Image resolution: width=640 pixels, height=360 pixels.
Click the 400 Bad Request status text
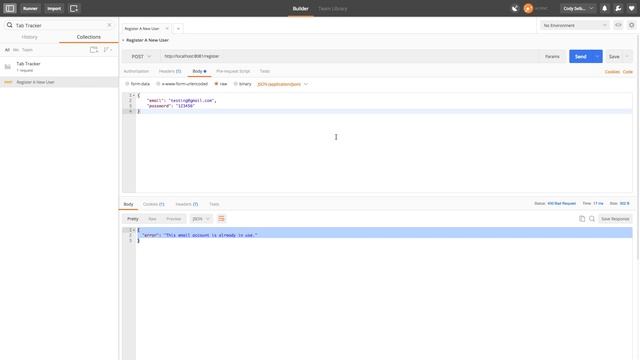tap(561, 203)
